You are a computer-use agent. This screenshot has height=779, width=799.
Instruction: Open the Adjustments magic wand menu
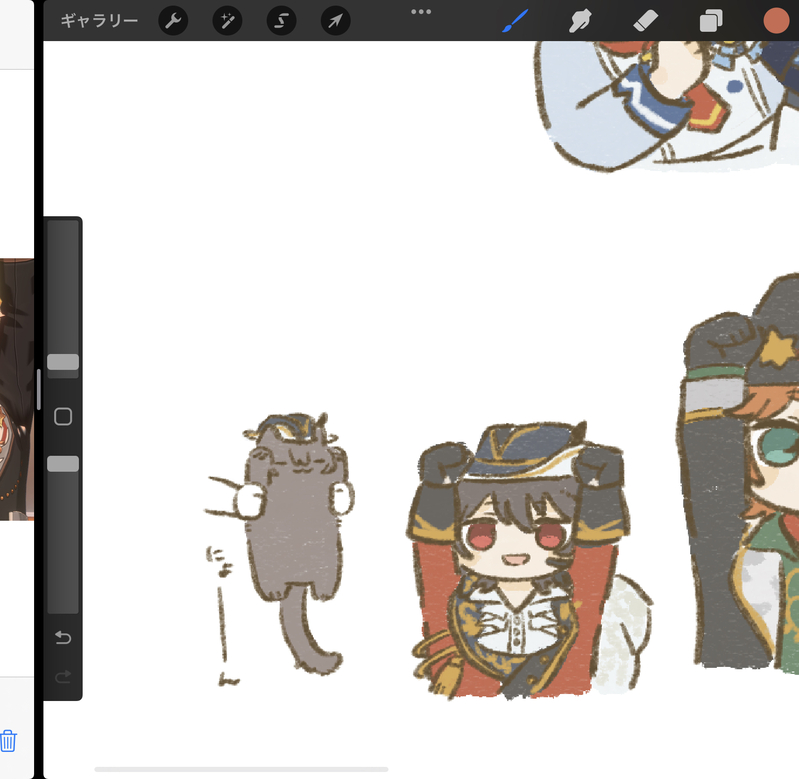pos(227,21)
